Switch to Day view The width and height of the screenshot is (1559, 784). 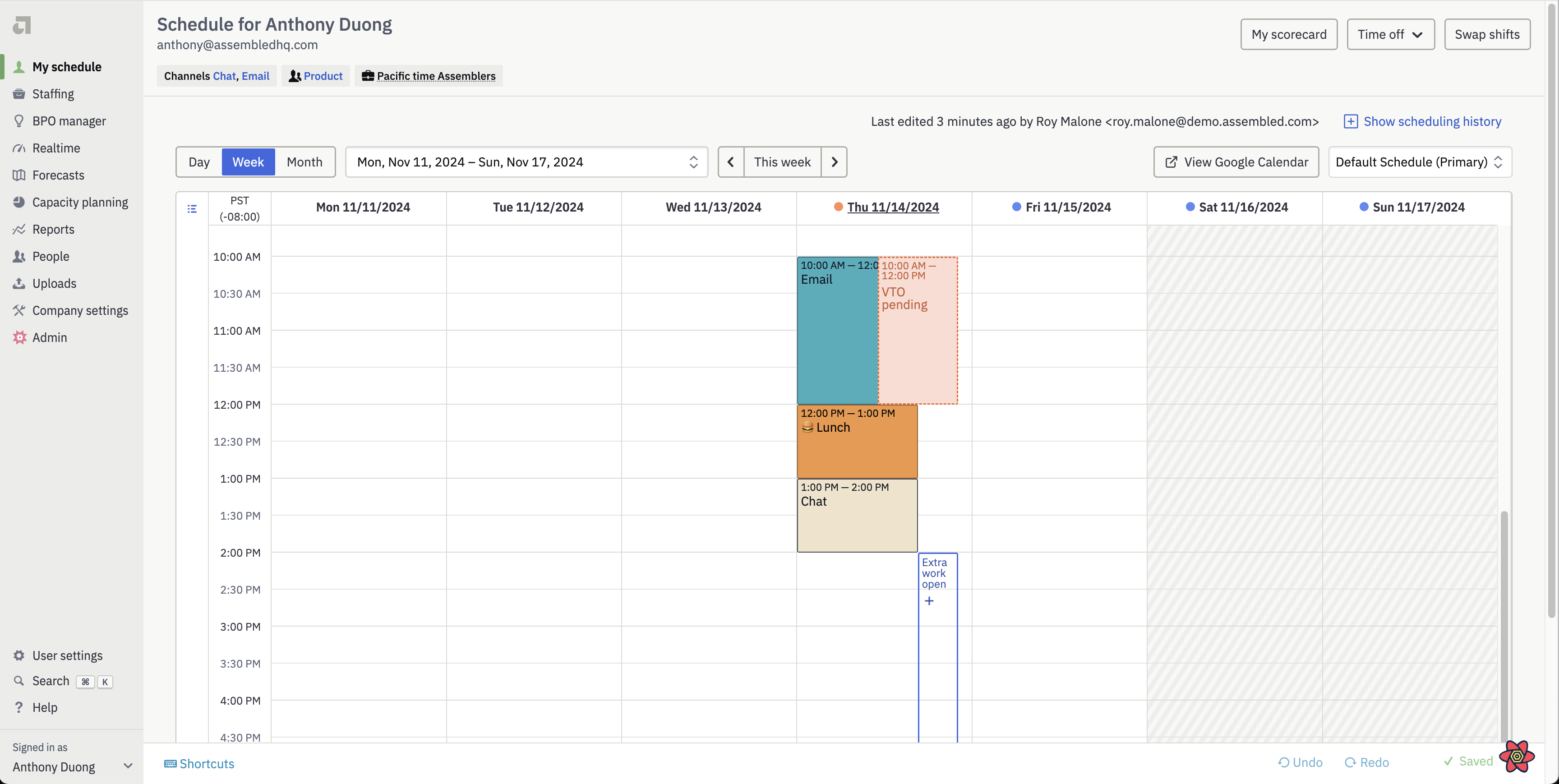tap(199, 162)
